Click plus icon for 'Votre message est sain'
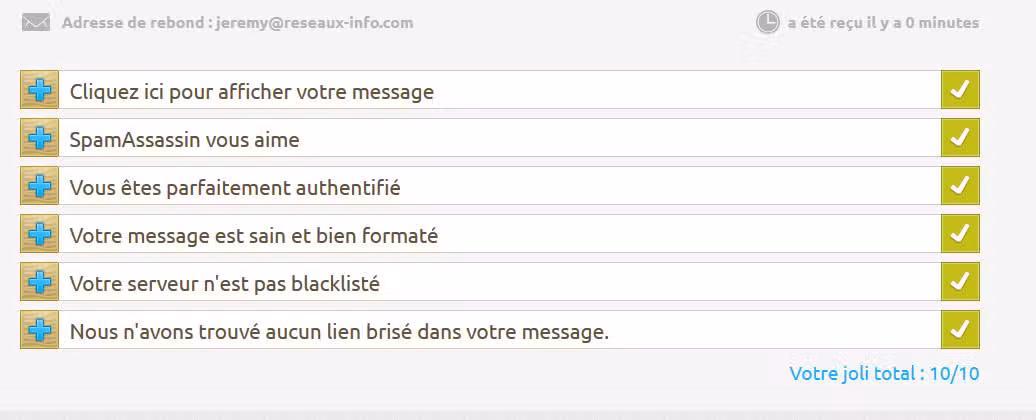Image resolution: width=1036 pixels, height=420 pixels. pos(40,234)
